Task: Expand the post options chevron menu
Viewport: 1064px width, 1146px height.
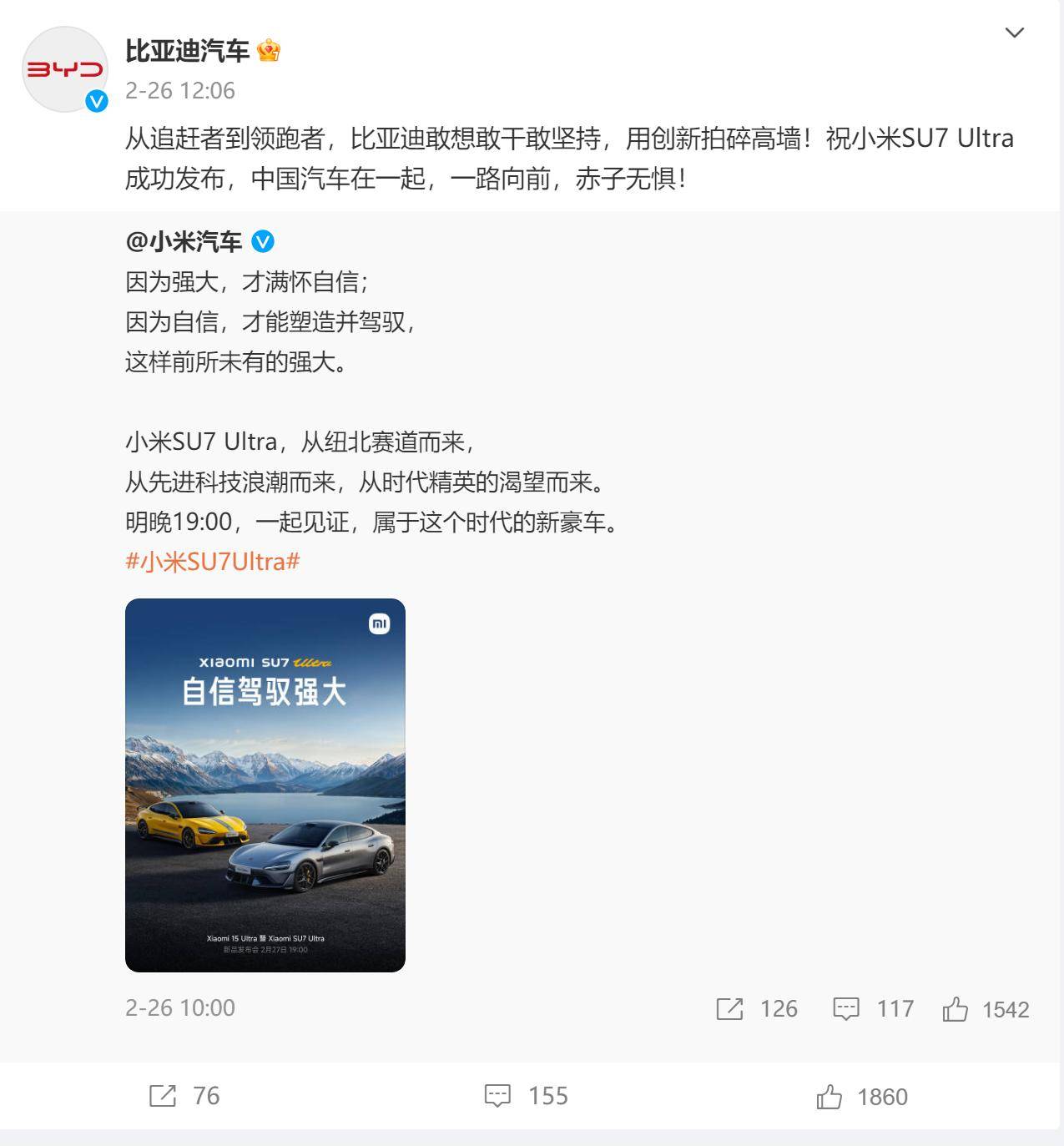Action: coord(1014,33)
